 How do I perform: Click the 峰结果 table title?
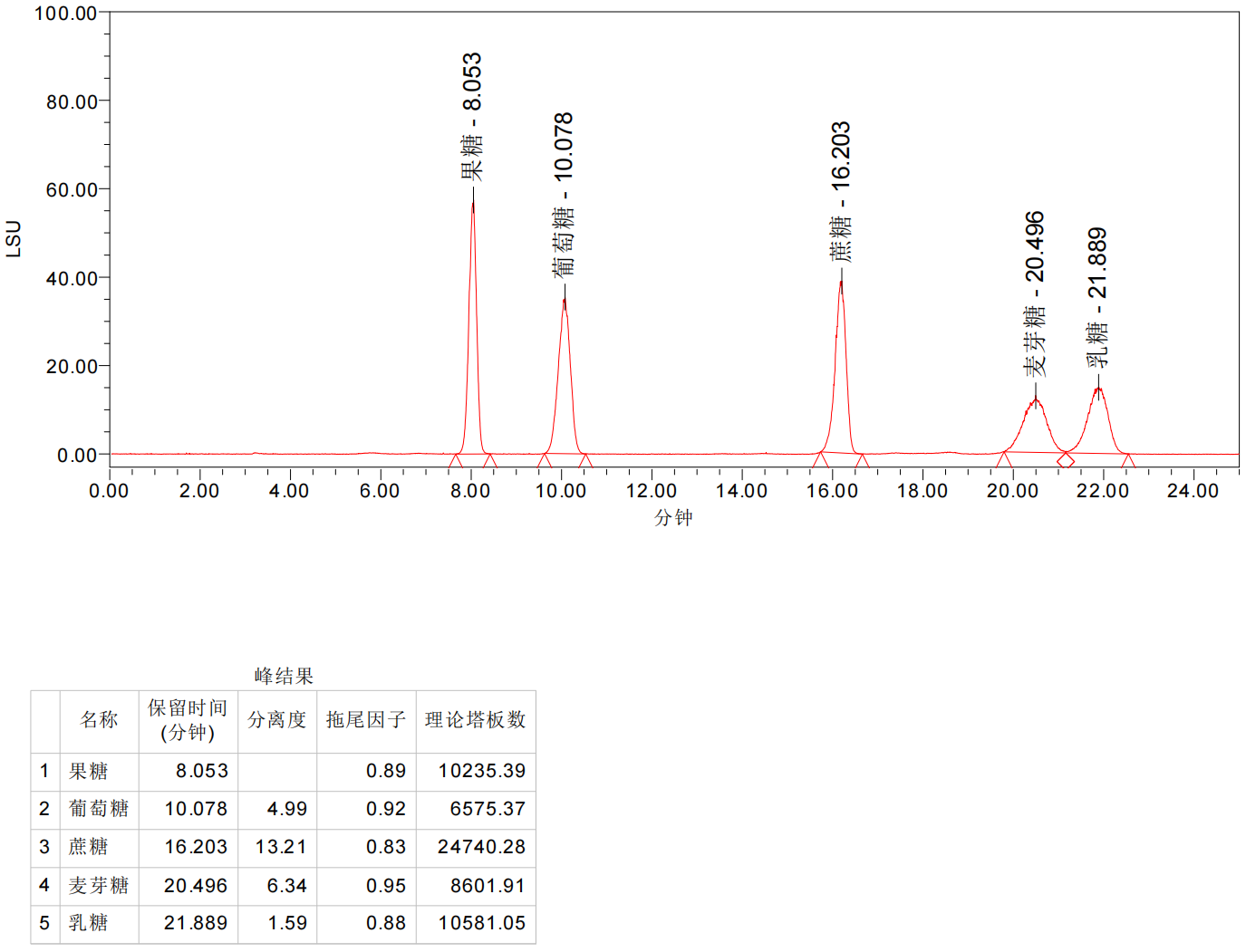click(284, 676)
